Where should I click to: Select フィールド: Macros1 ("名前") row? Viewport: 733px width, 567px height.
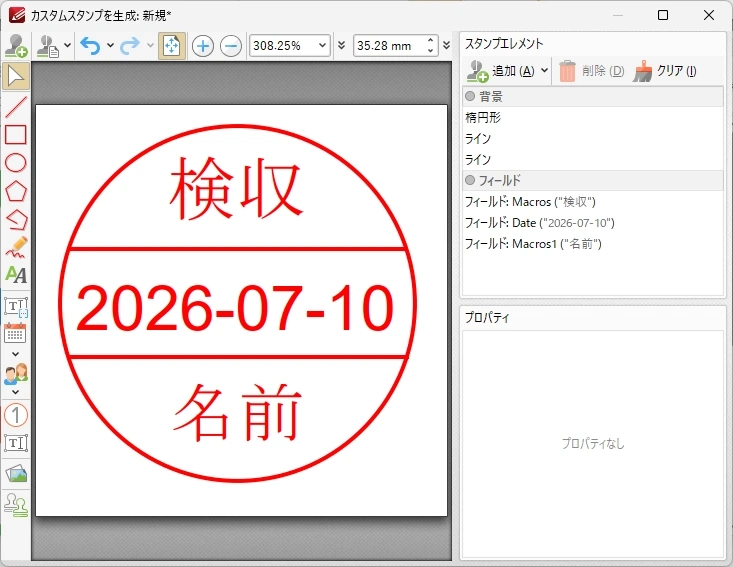pyautogui.click(x=593, y=244)
